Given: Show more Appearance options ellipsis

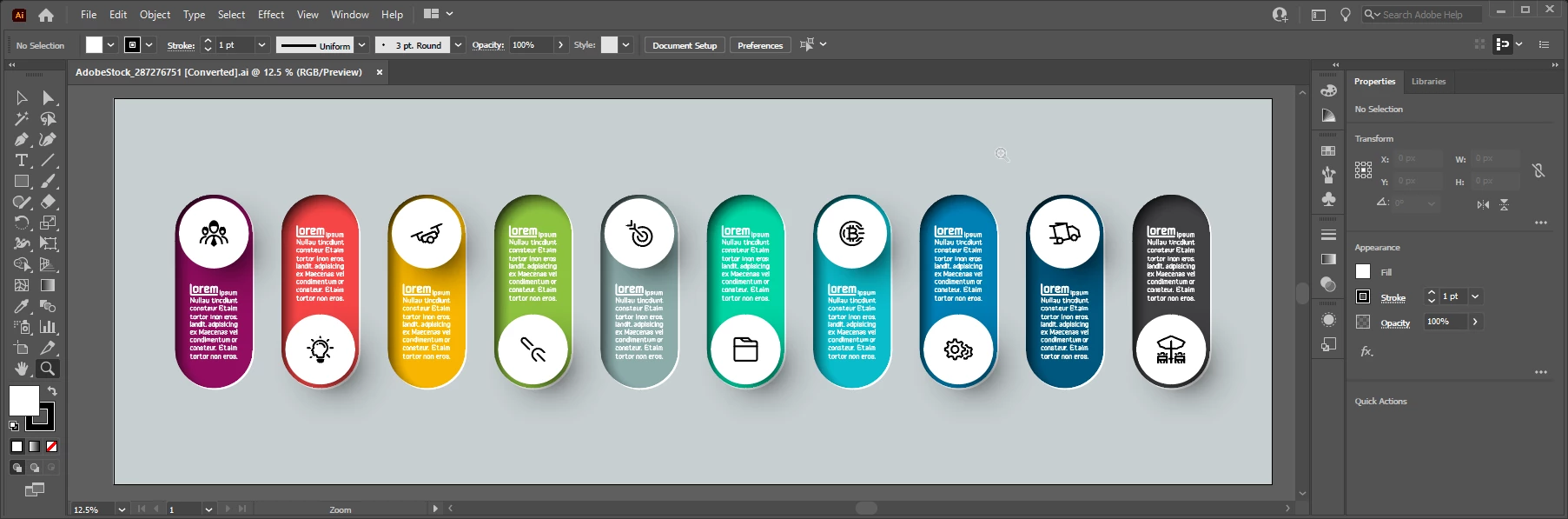Looking at the screenshot, I should [1541, 372].
